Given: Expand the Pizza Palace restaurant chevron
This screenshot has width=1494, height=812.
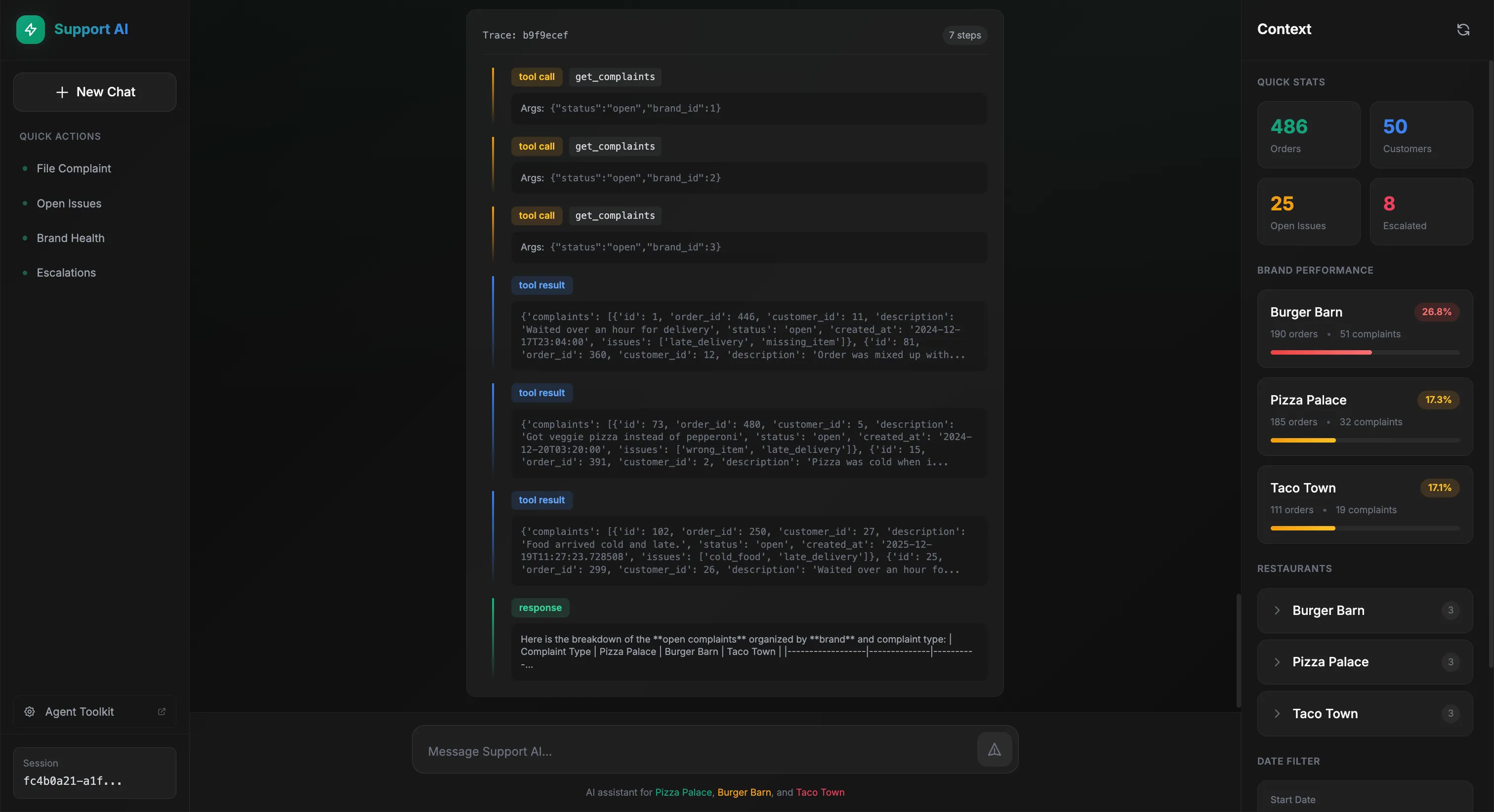Looking at the screenshot, I should click(1277, 662).
